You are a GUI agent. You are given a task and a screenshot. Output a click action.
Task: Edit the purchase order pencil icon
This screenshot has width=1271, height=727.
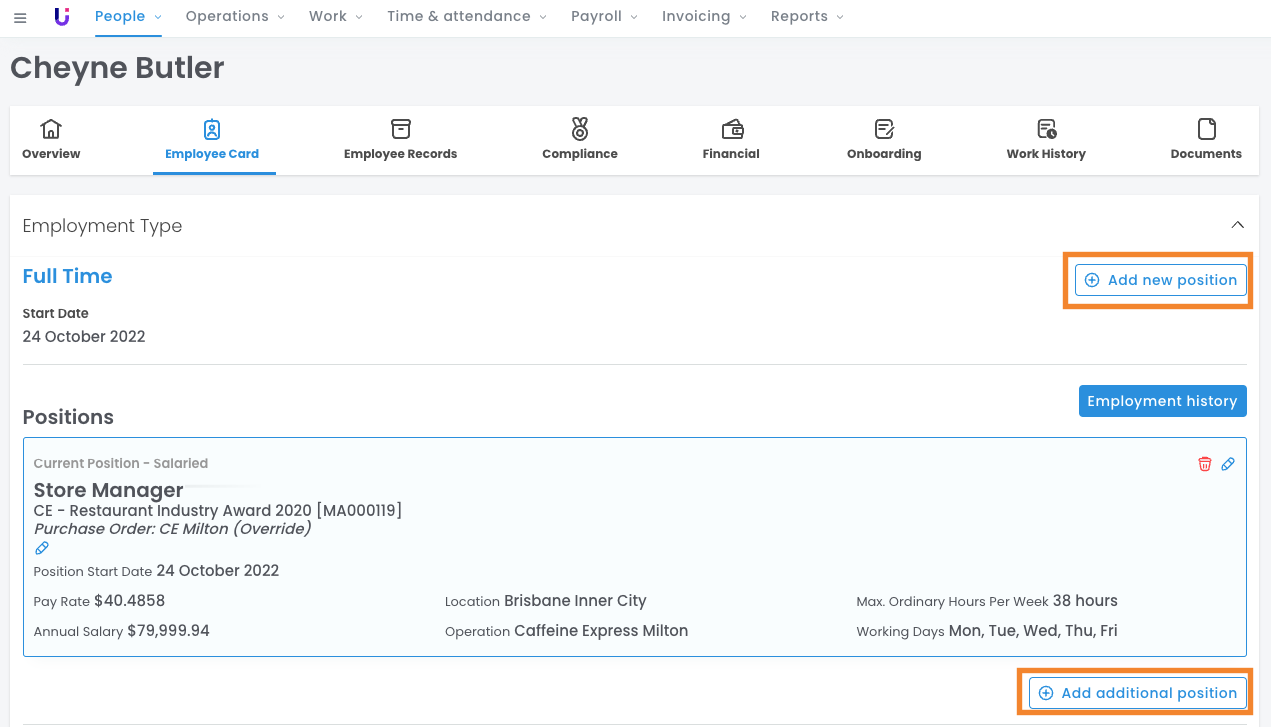point(42,548)
